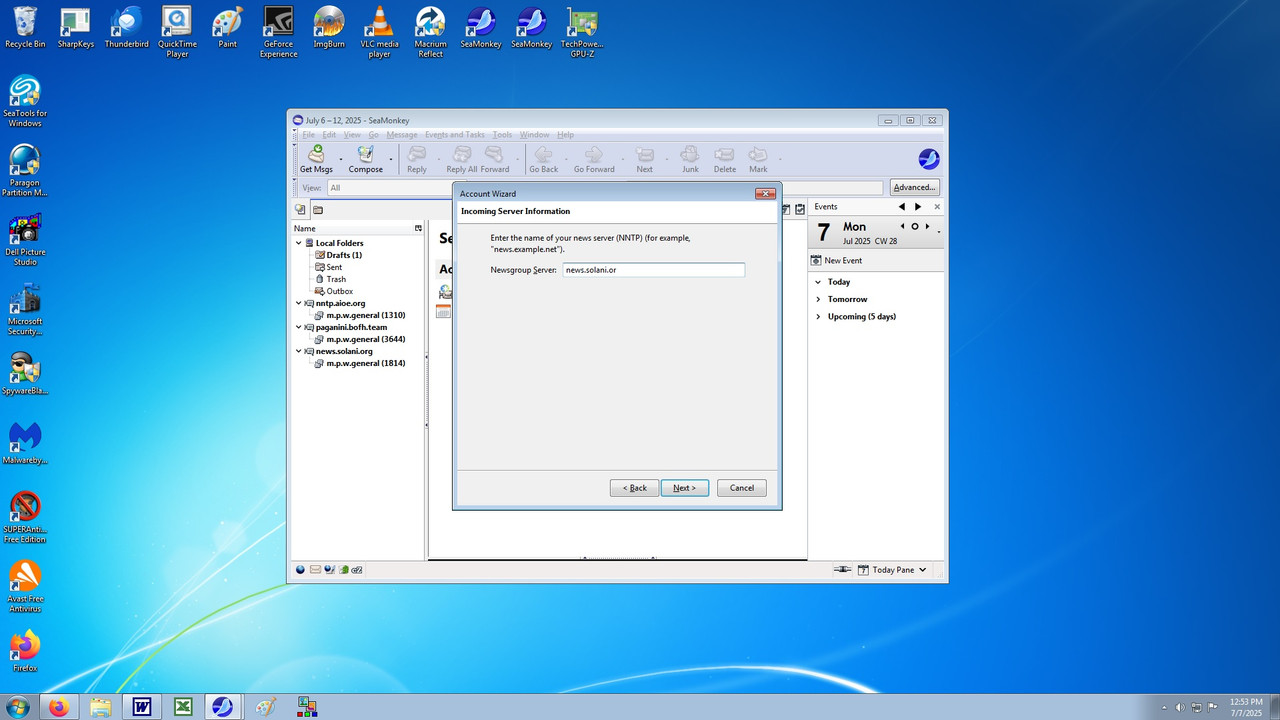Collapse the nntp.aioe.org account
This screenshot has width=1280, height=720.
pyautogui.click(x=298, y=303)
